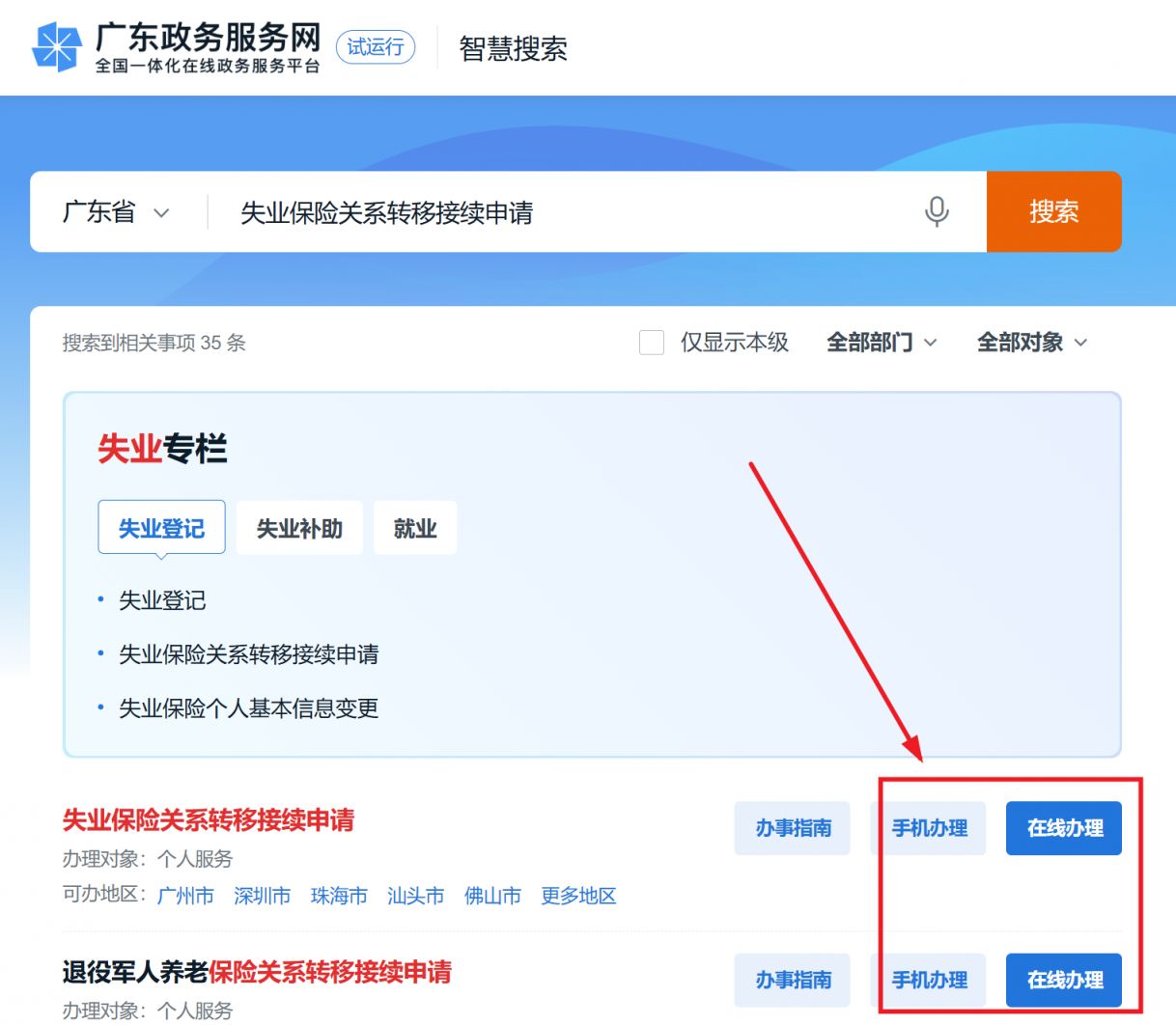Select the 失业登记 tab
Image resolution: width=1176 pixels, height=1025 pixels.
coord(161,528)
